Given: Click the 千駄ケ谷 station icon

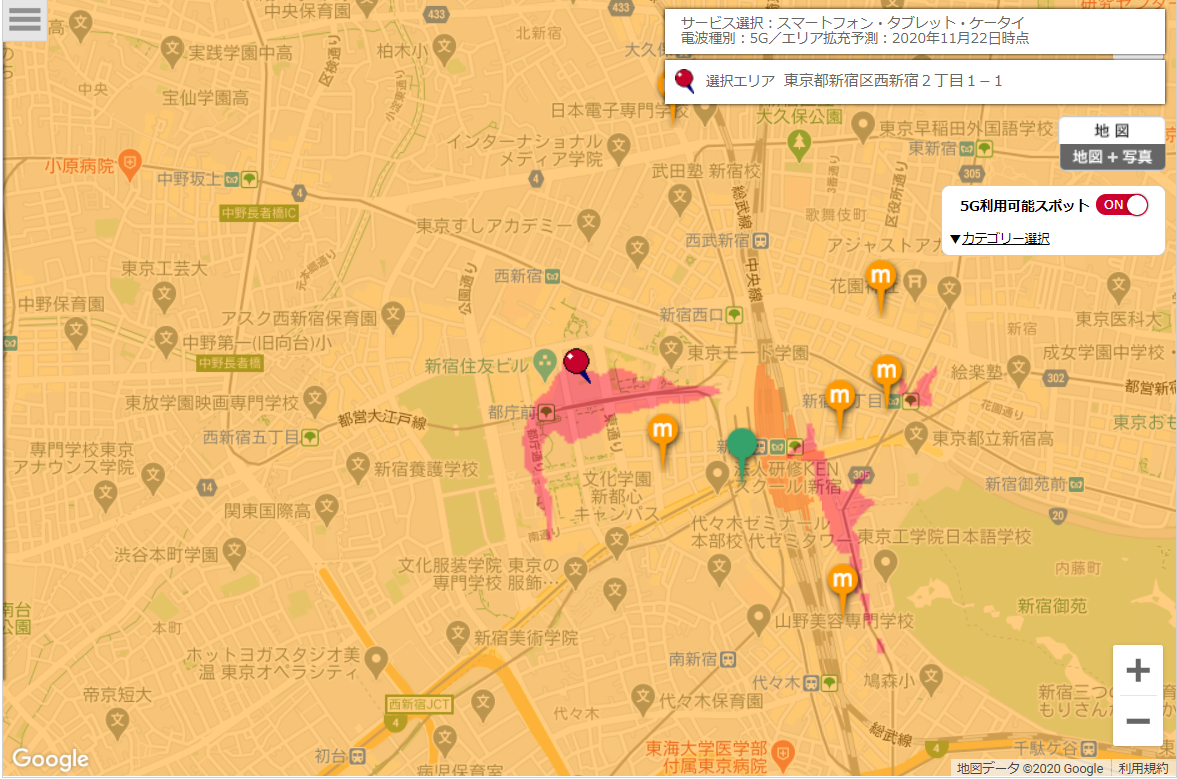Looking at the screenshot, I should pos(1088,748).
